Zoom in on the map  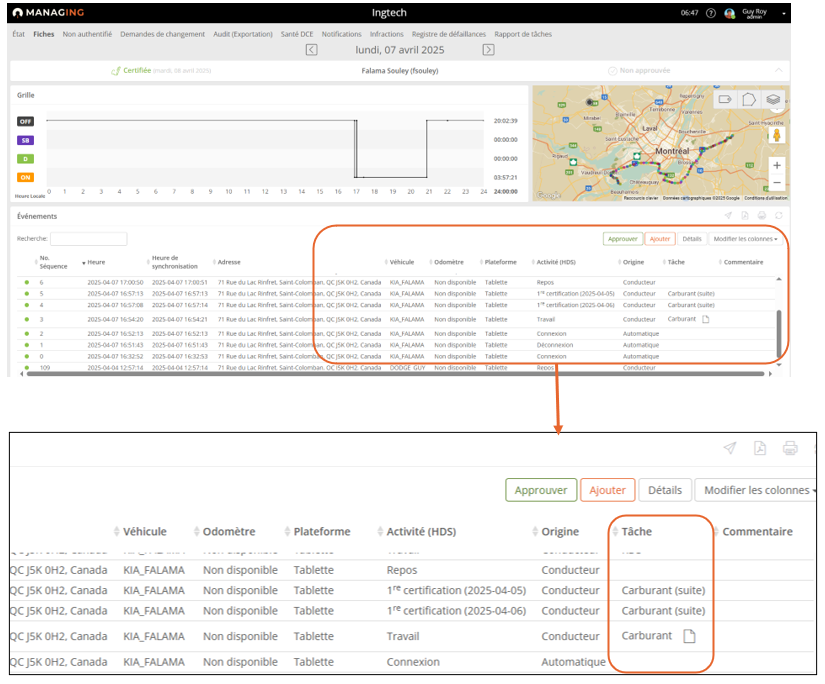[777, 165]
